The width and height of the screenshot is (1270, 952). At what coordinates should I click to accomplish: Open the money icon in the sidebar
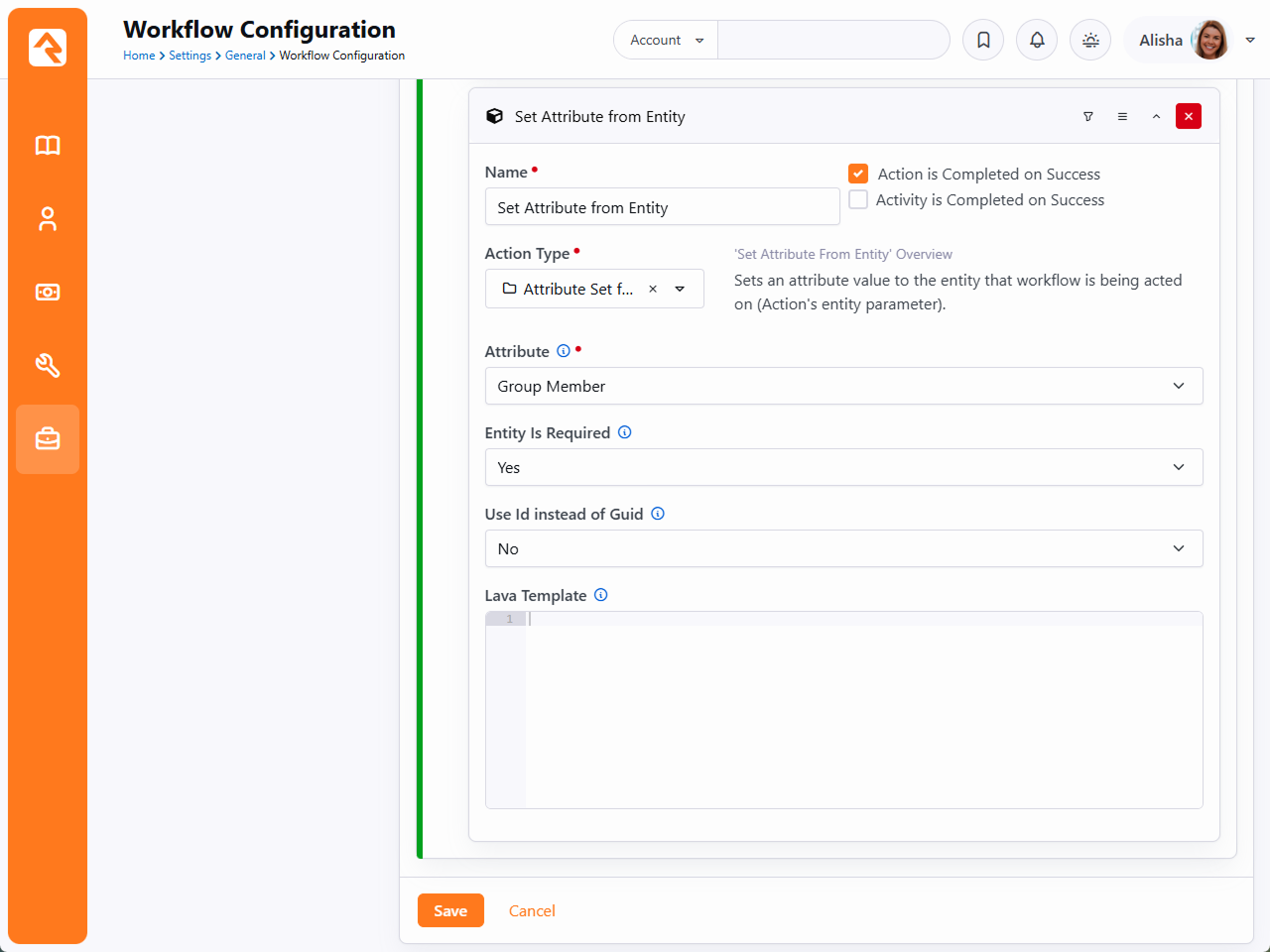48,293
